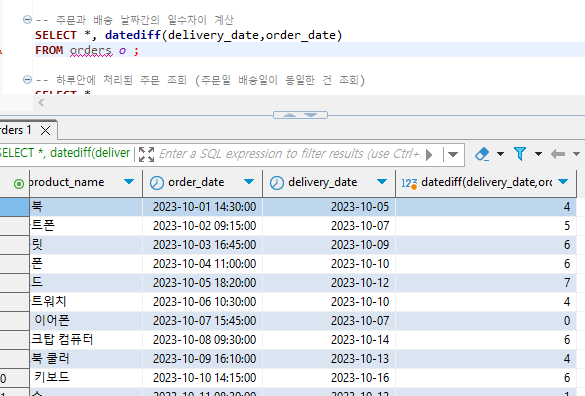Select the orders 1 result tab
The height and width of the screenshot is (396, 585).
pyautogui.click(x=15, y=130)
